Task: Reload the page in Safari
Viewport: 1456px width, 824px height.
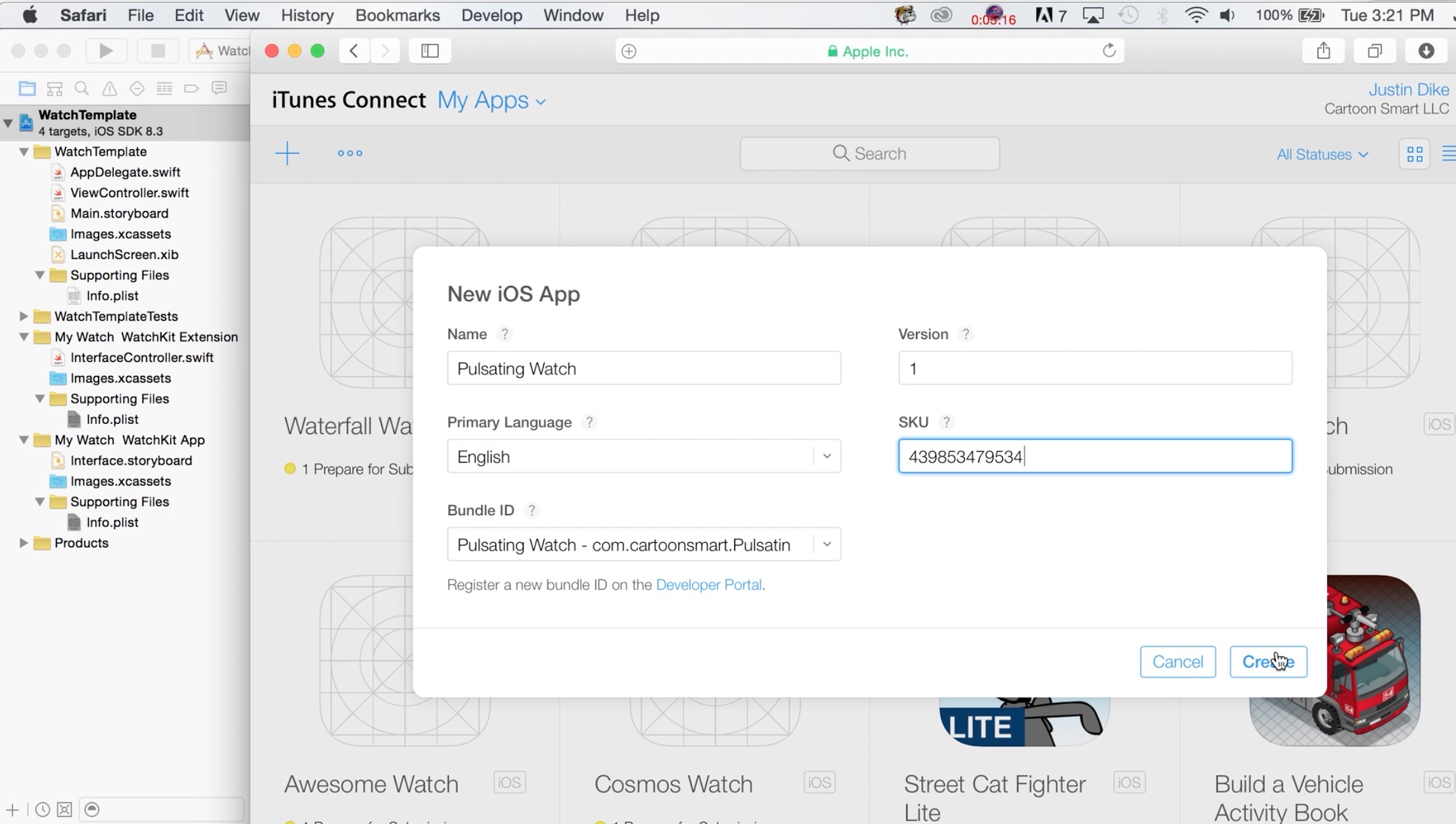Action: (1109, 51)
